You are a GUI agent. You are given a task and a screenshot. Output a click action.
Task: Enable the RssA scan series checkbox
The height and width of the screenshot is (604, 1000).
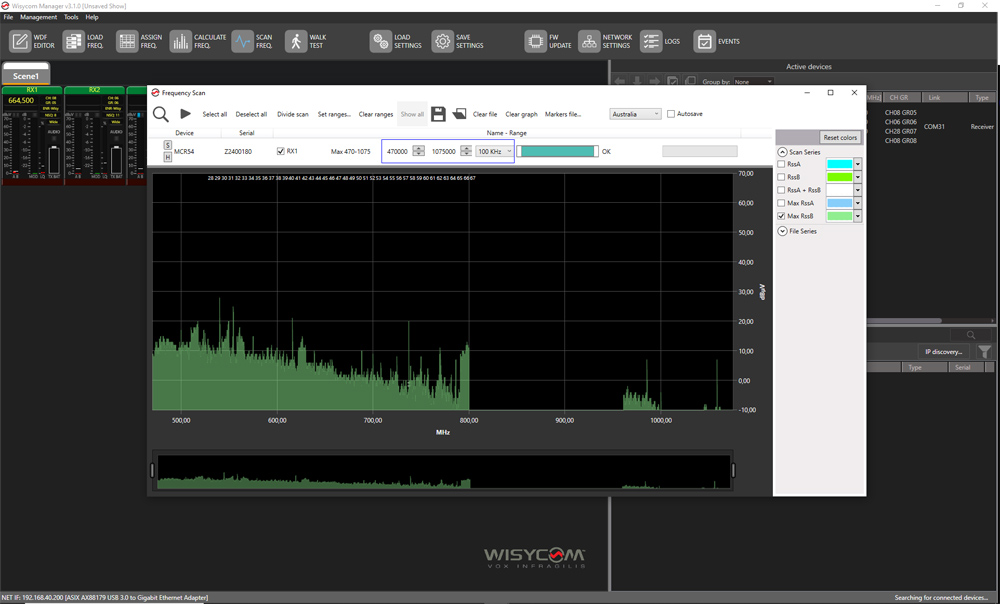[x=782, y=164]
